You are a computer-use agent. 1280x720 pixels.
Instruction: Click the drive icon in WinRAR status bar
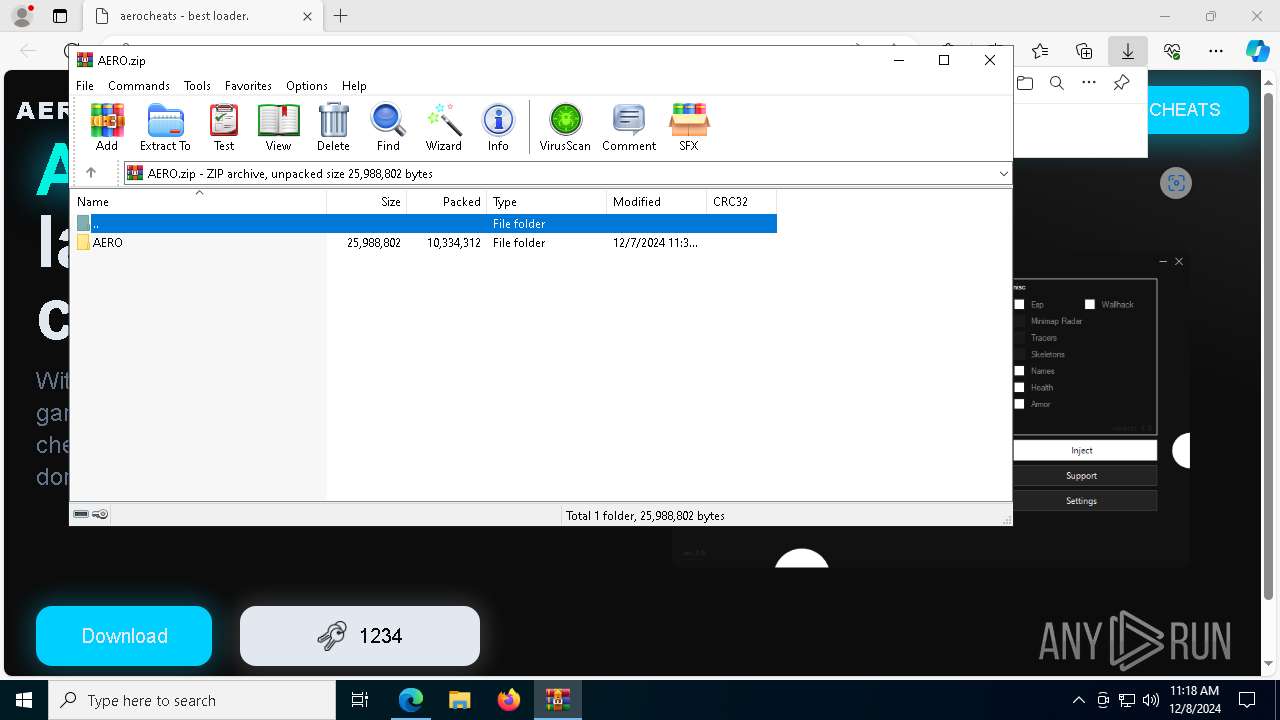pyautogui.click(x=81, y=514)
